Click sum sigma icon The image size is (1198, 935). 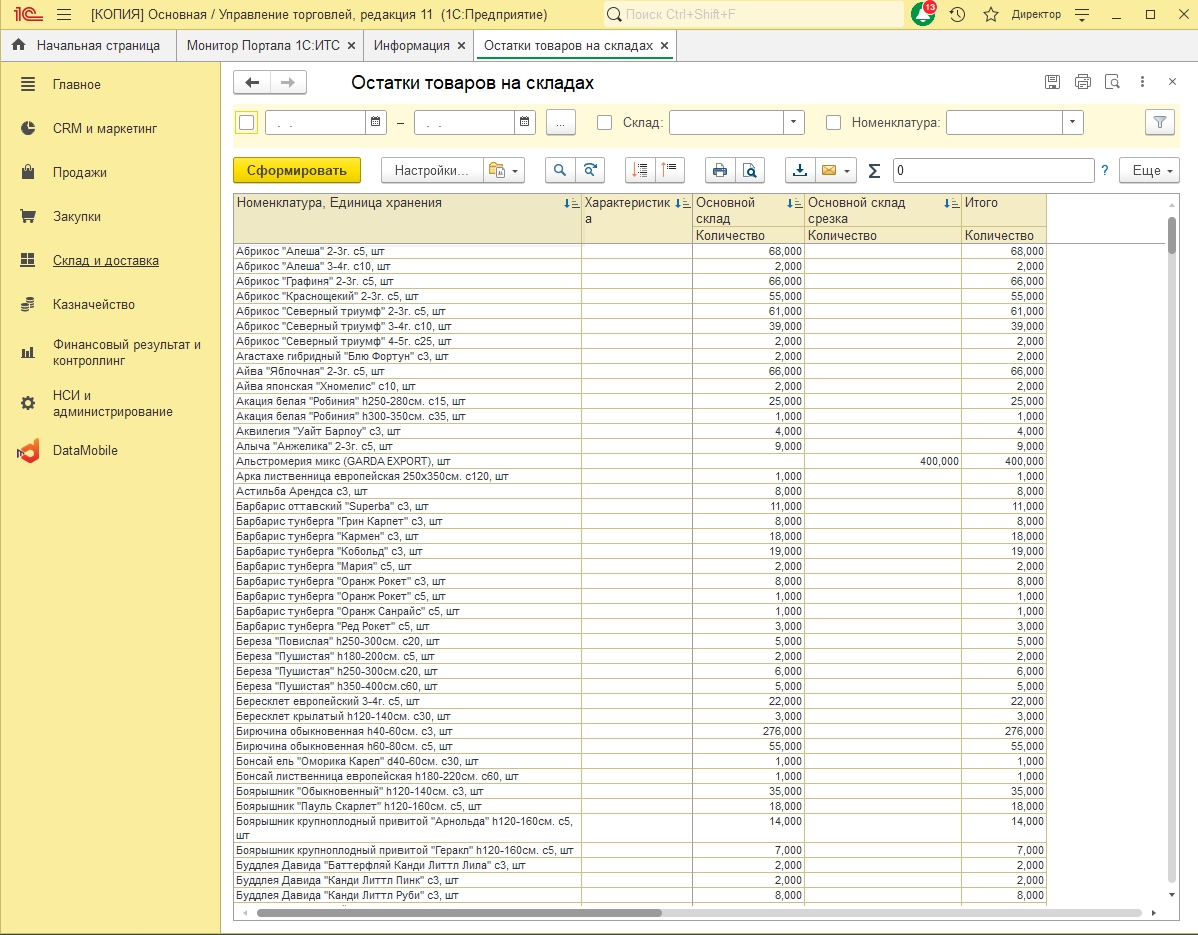[x=875, y=170]
